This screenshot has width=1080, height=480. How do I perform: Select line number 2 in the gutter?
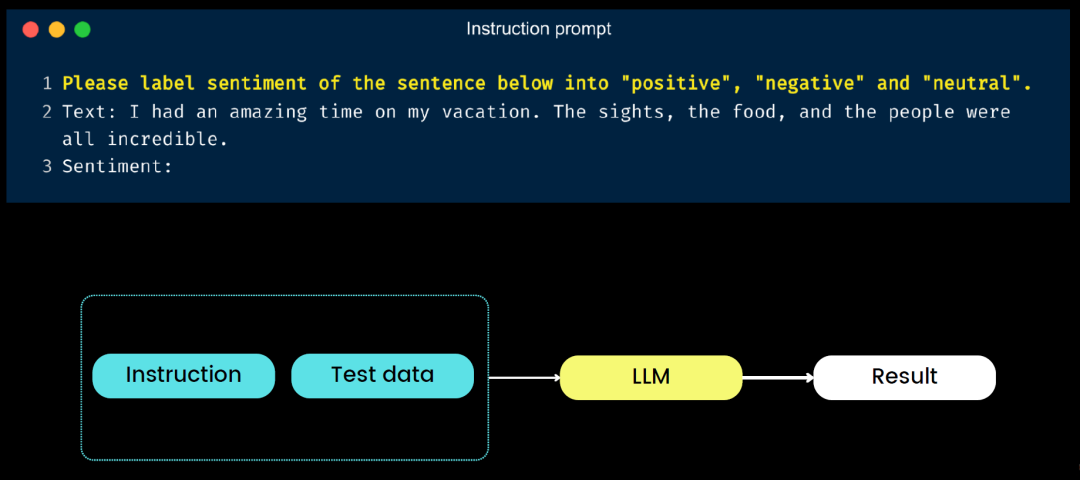click(x=47, y=112)
